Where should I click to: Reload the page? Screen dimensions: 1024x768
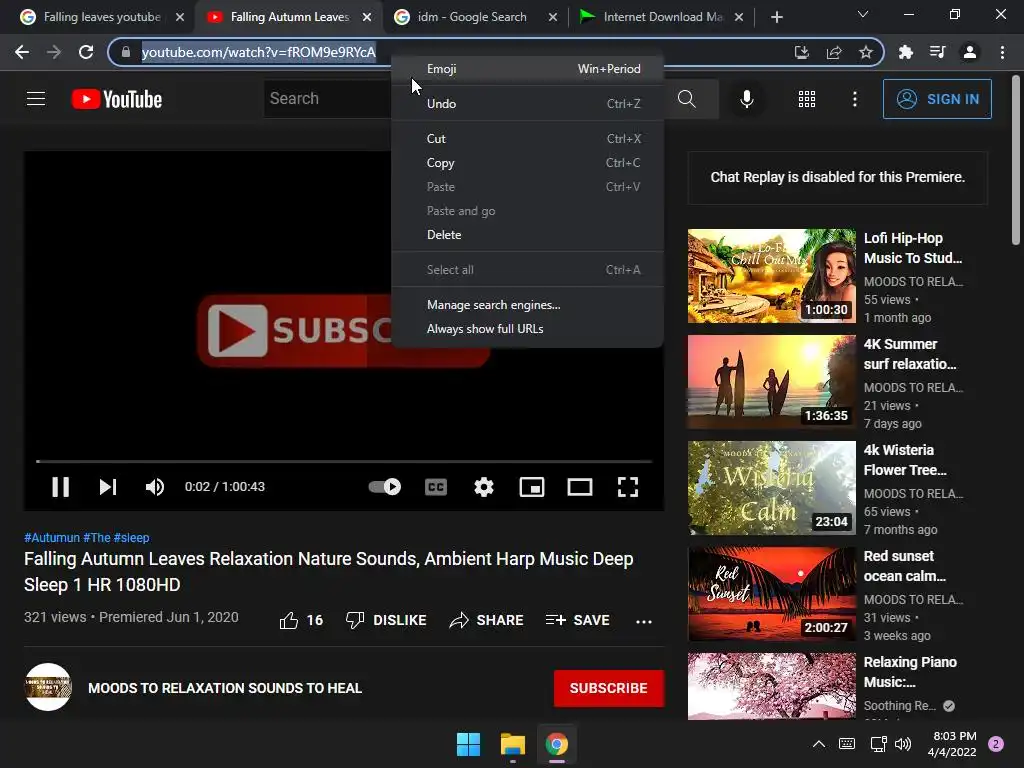tap(86, 52)
